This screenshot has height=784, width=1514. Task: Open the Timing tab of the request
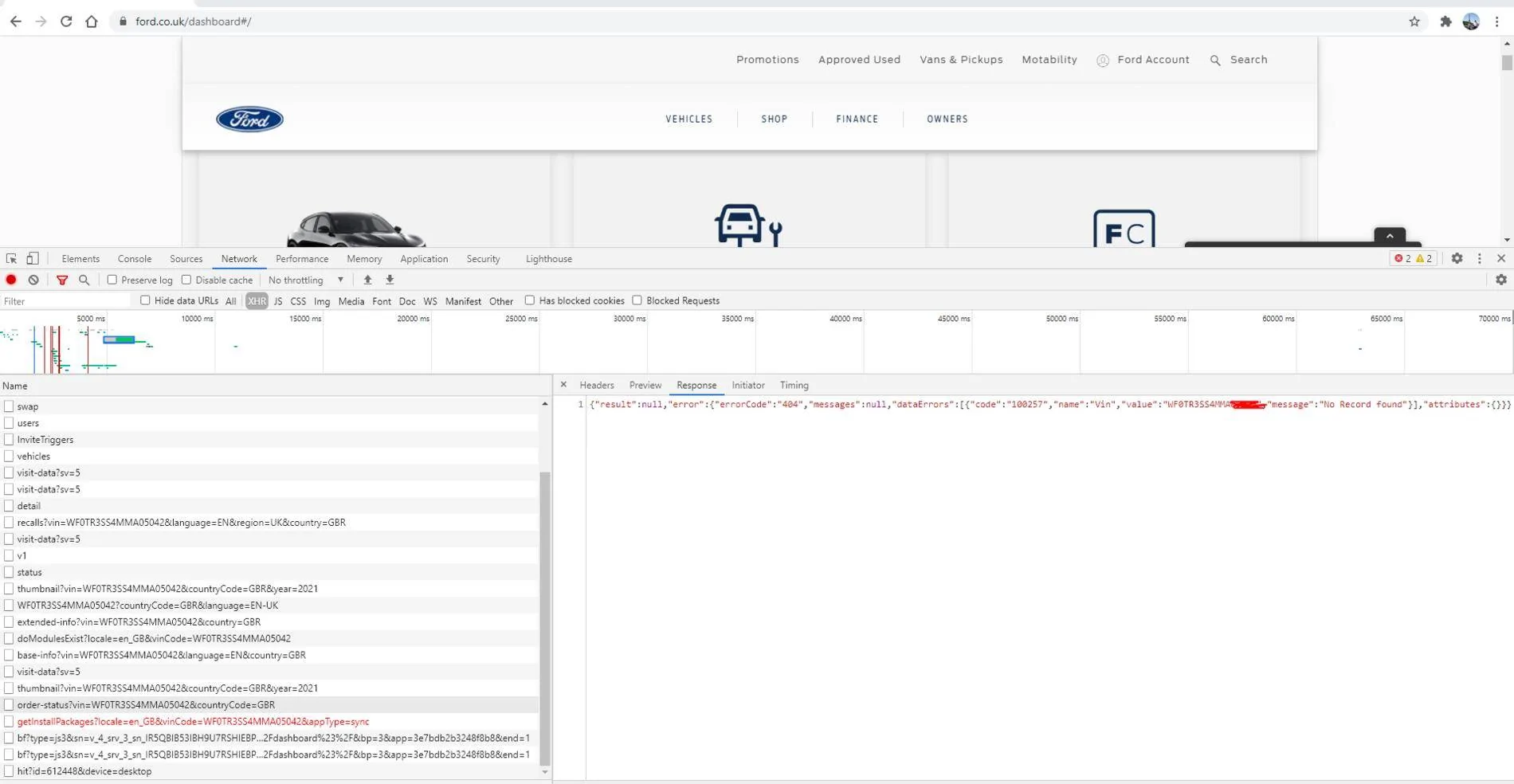pyautogui.click(x=794, y=385)
